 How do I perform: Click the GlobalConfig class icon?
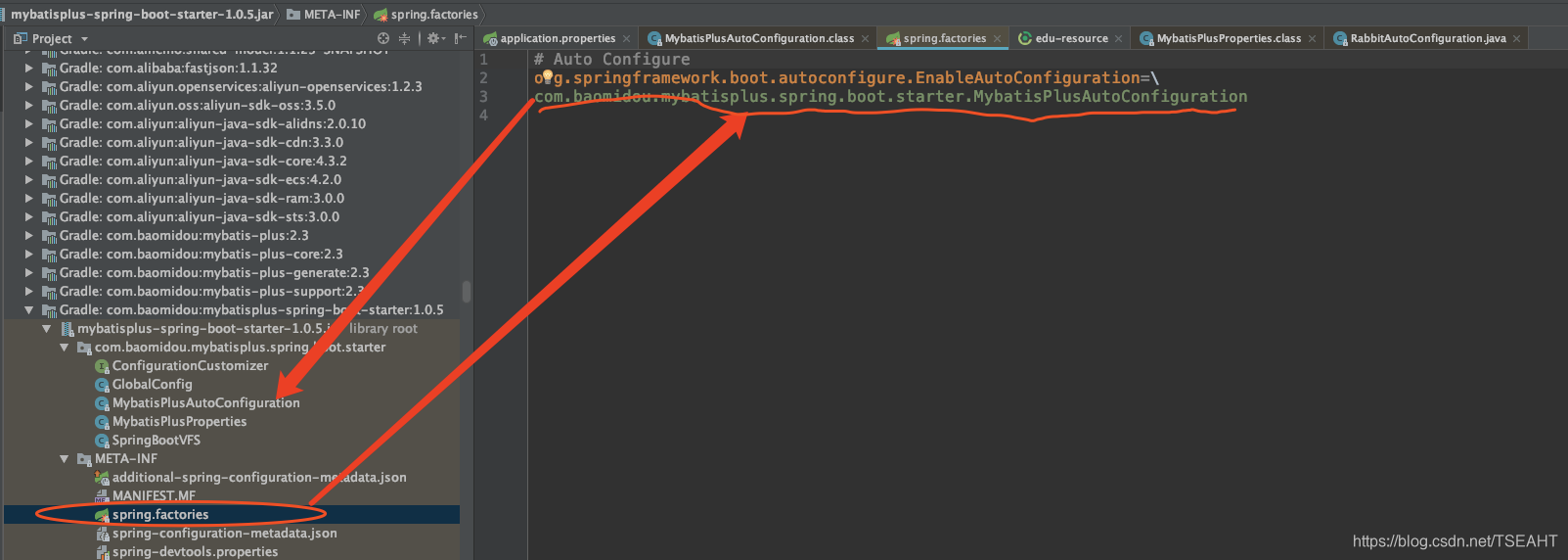(102, 385)
